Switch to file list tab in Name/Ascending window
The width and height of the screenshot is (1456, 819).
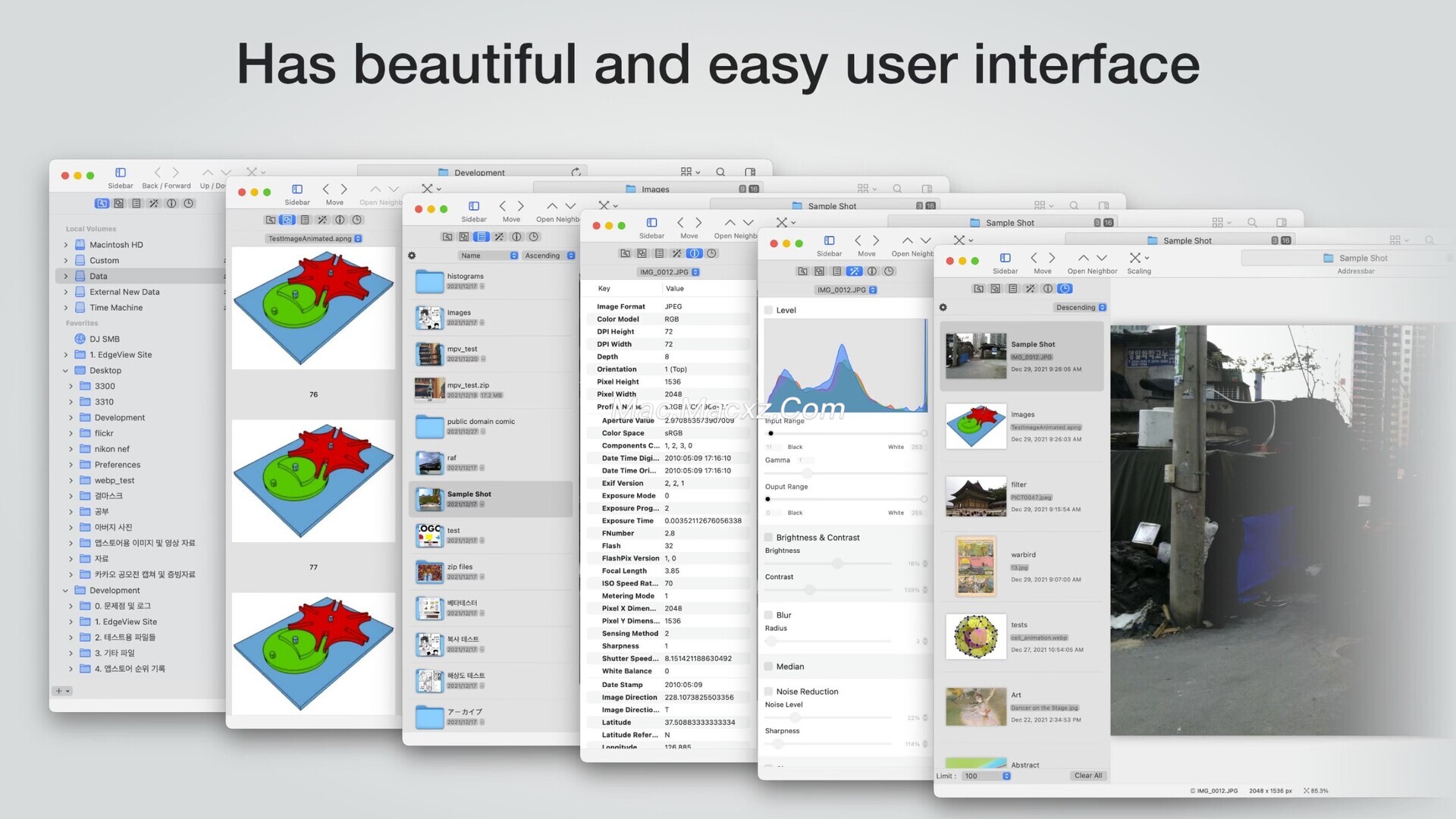pyautogui.click(x=482, y=237)
